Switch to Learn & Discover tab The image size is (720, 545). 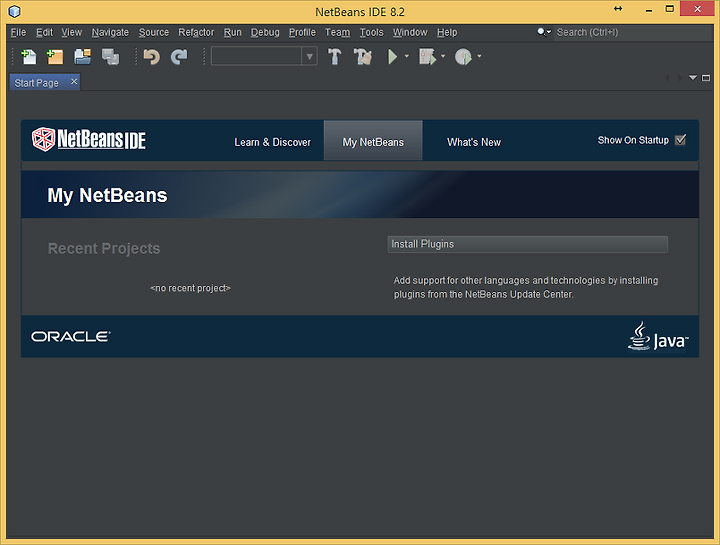tap(272, 142)
